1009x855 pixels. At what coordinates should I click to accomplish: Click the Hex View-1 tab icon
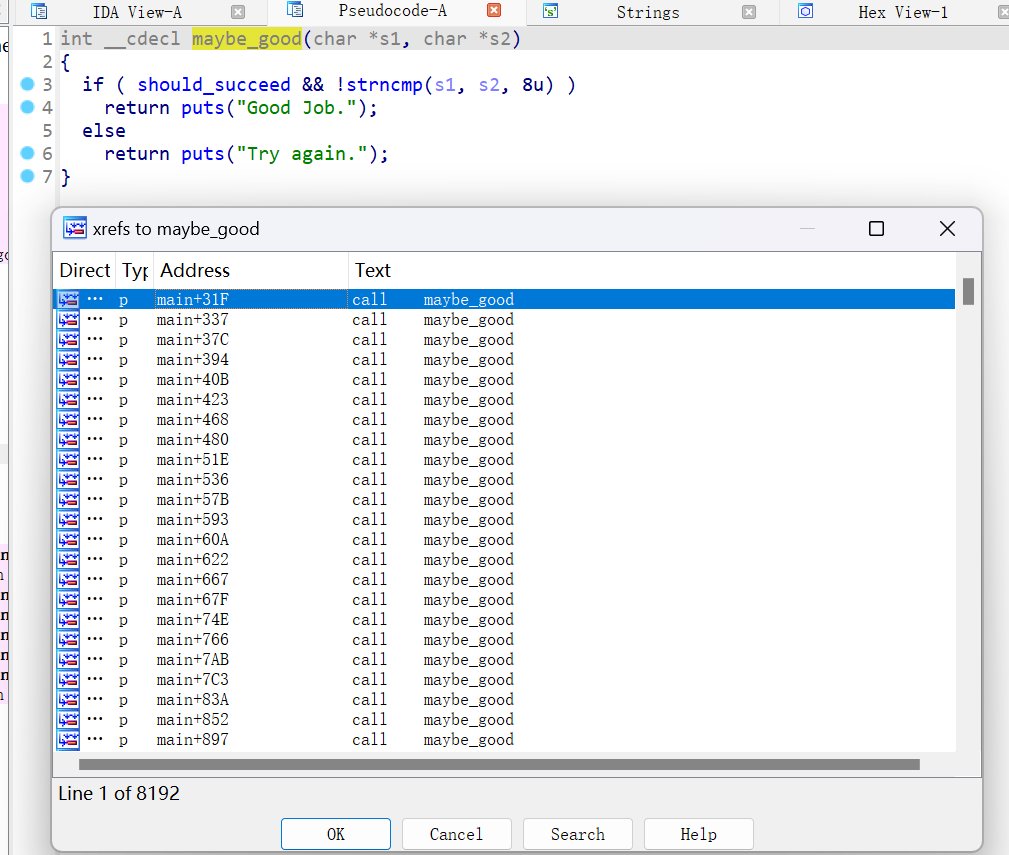[805, 12]
